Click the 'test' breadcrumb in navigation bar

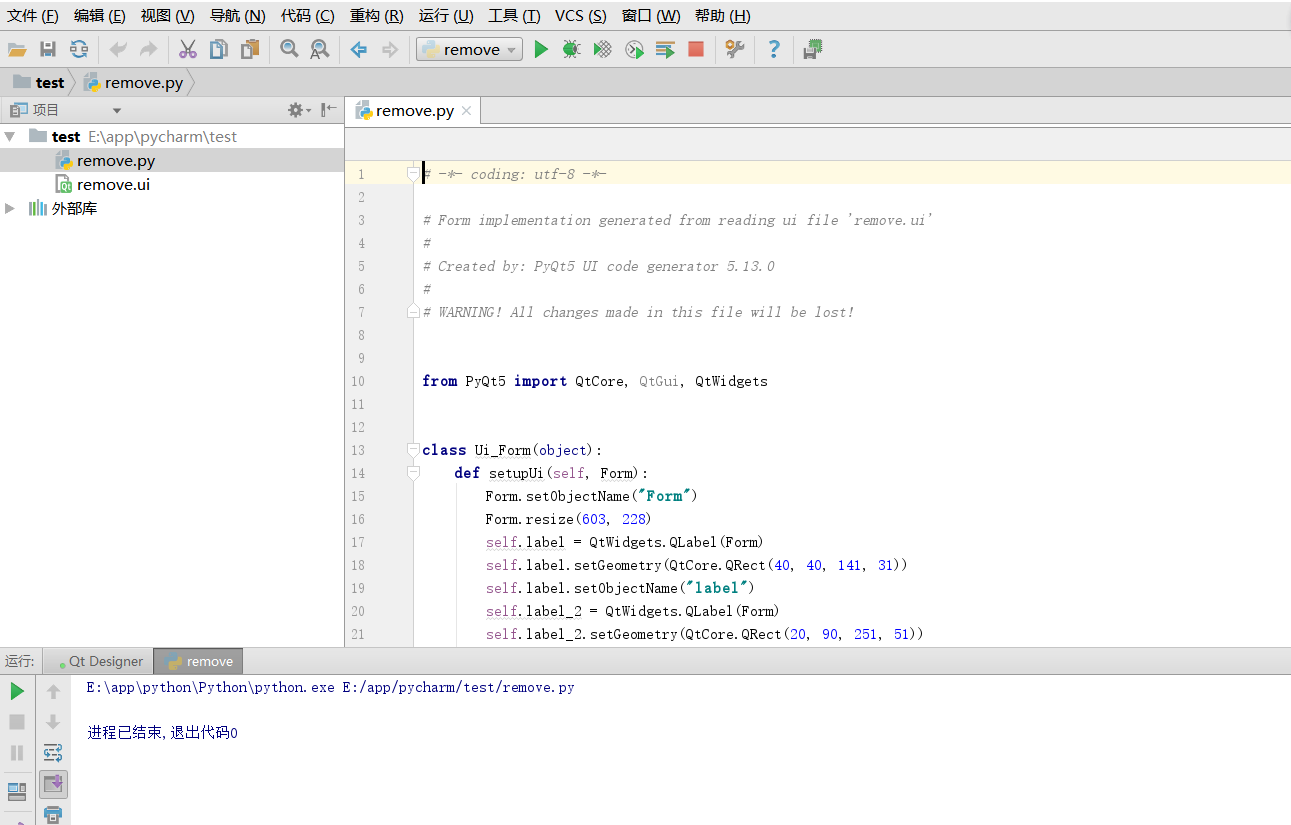(39, 82)
